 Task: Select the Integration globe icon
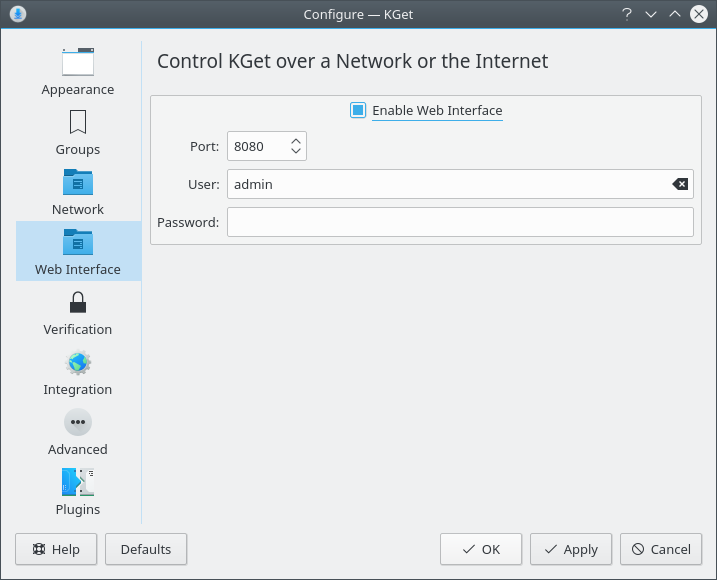77,362
